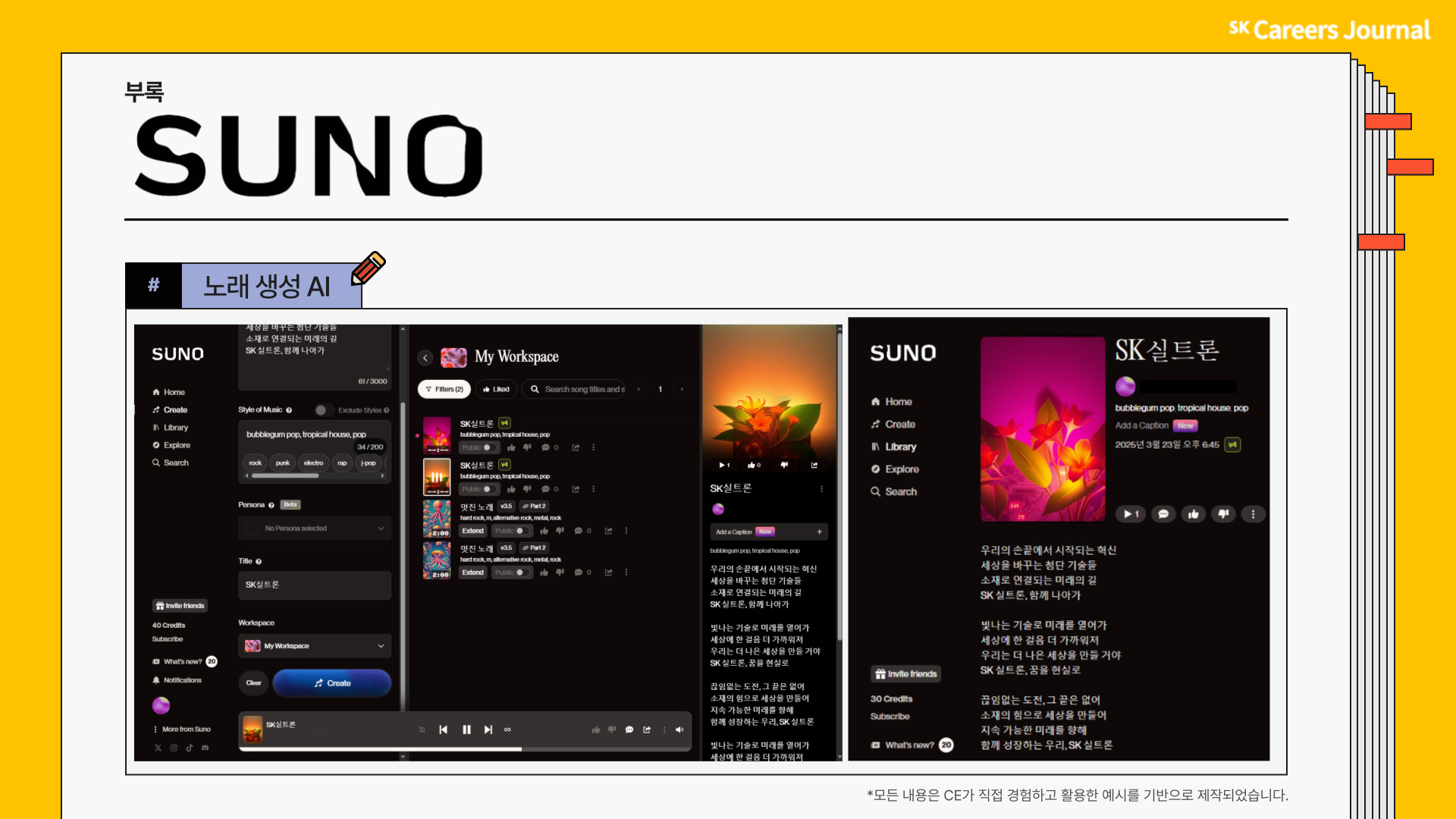Click Extend on the first 멋진 노래 song
The image size is (1456, 819).
click(472, 531)
